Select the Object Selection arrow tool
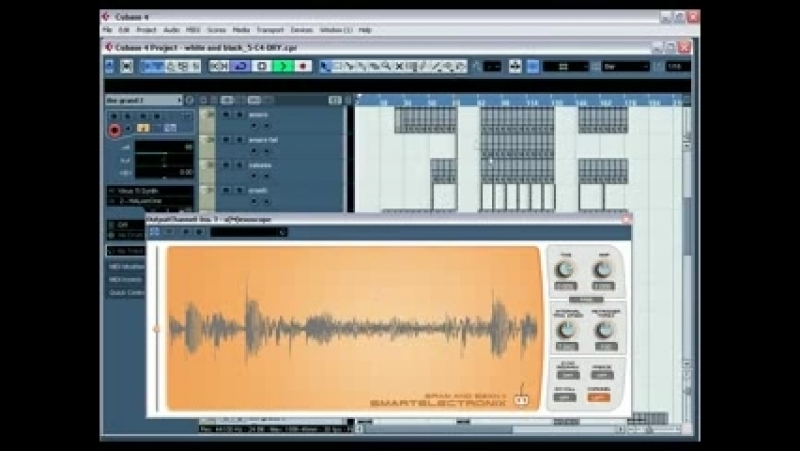This screenshot has width=800, height=451. (325, 66)
